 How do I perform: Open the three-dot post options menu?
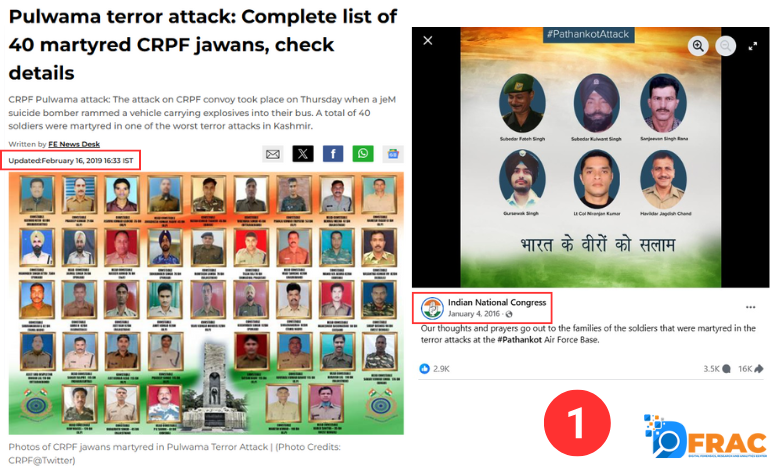click(x=751, y=307)
